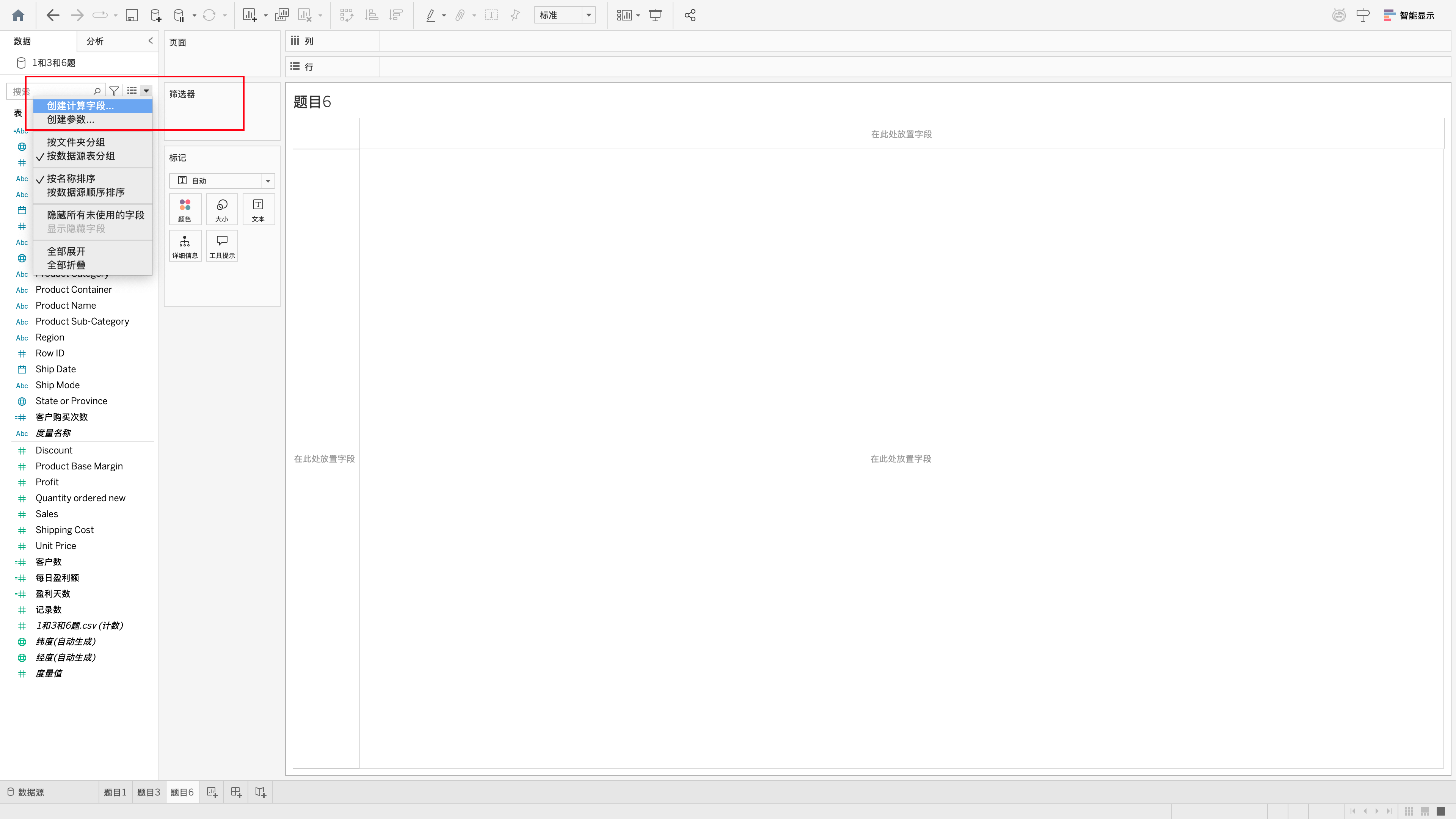
Task: Collapse the data side pane
Action: (x=151, y=41)
